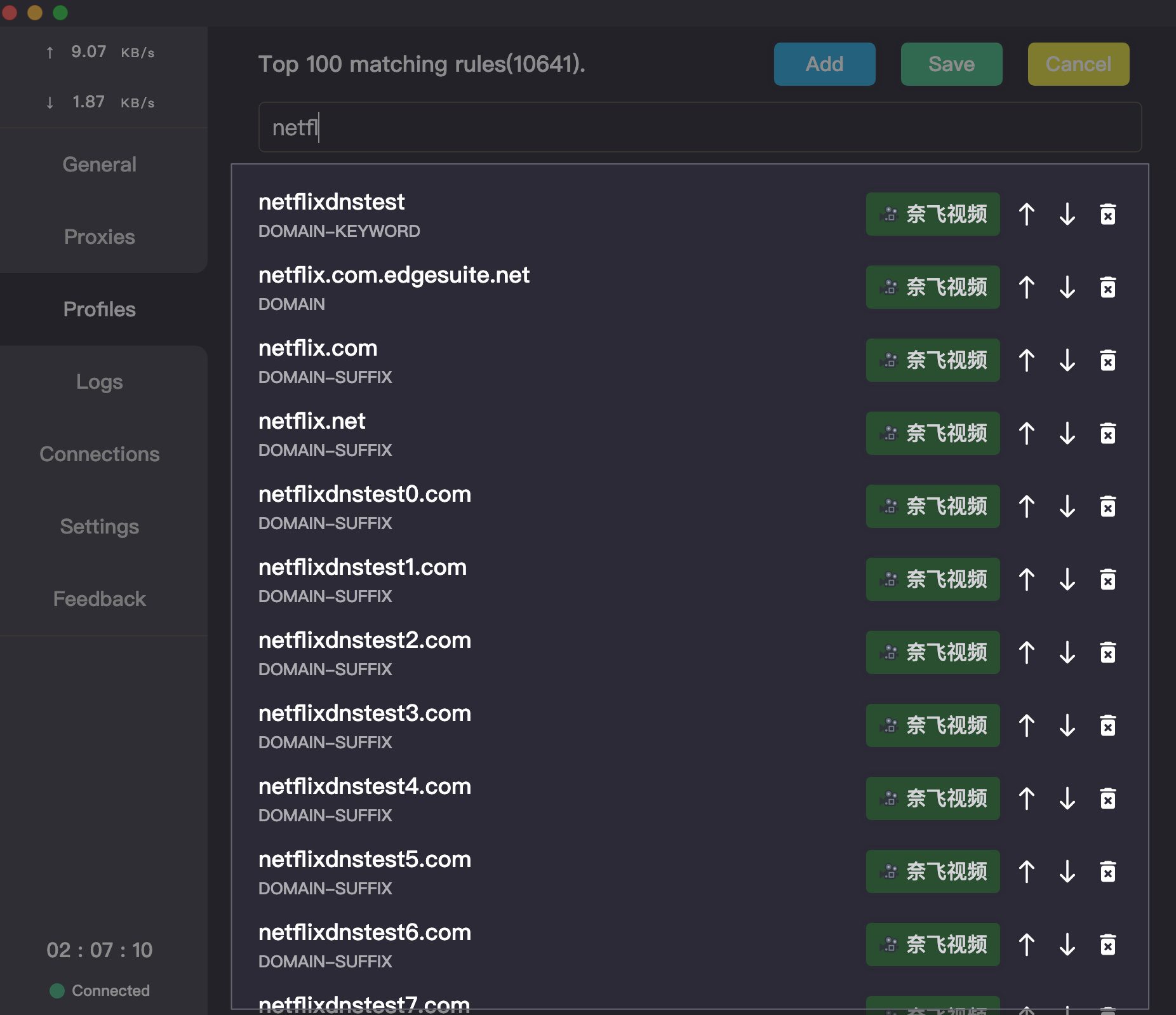Move the netflix.net rule up
Viewport: 1176px width, 1015px height.
[x=1027, y=434]
